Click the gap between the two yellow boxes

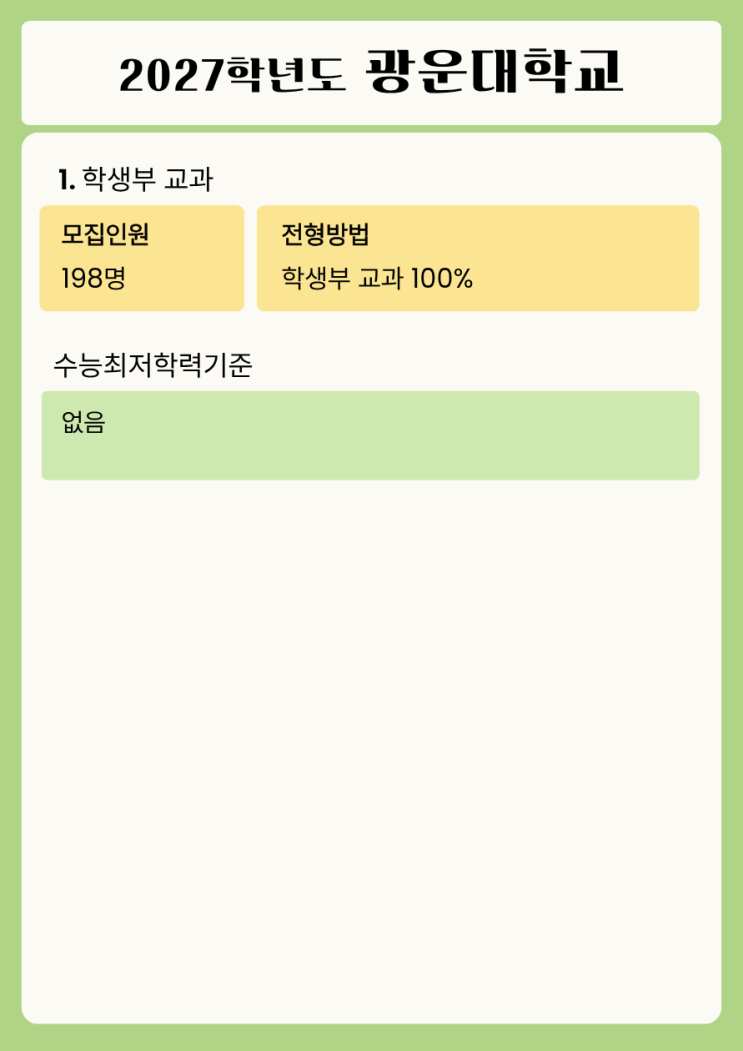coord(250,258)
